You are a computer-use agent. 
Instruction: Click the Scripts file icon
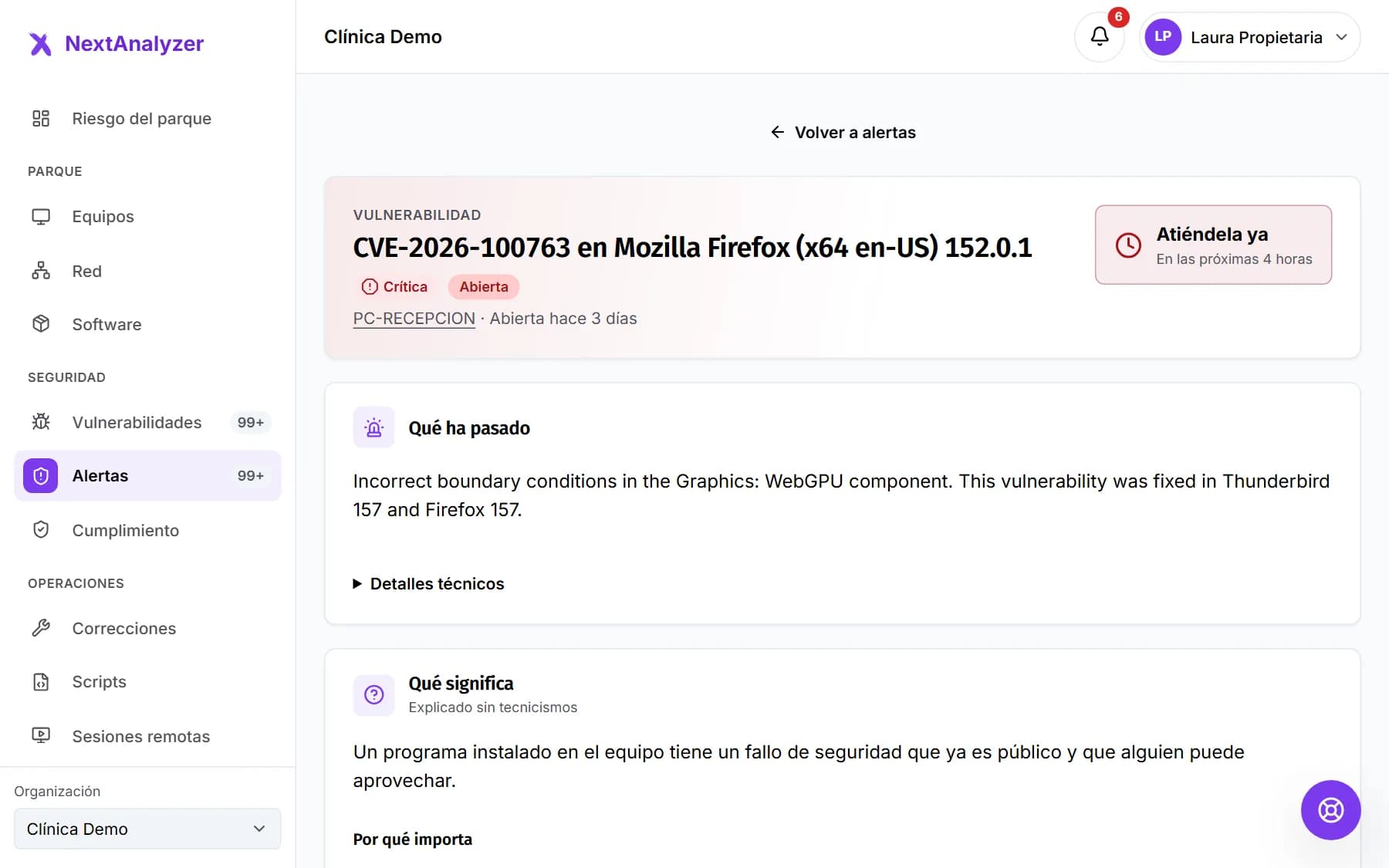(x=41, y=682)
